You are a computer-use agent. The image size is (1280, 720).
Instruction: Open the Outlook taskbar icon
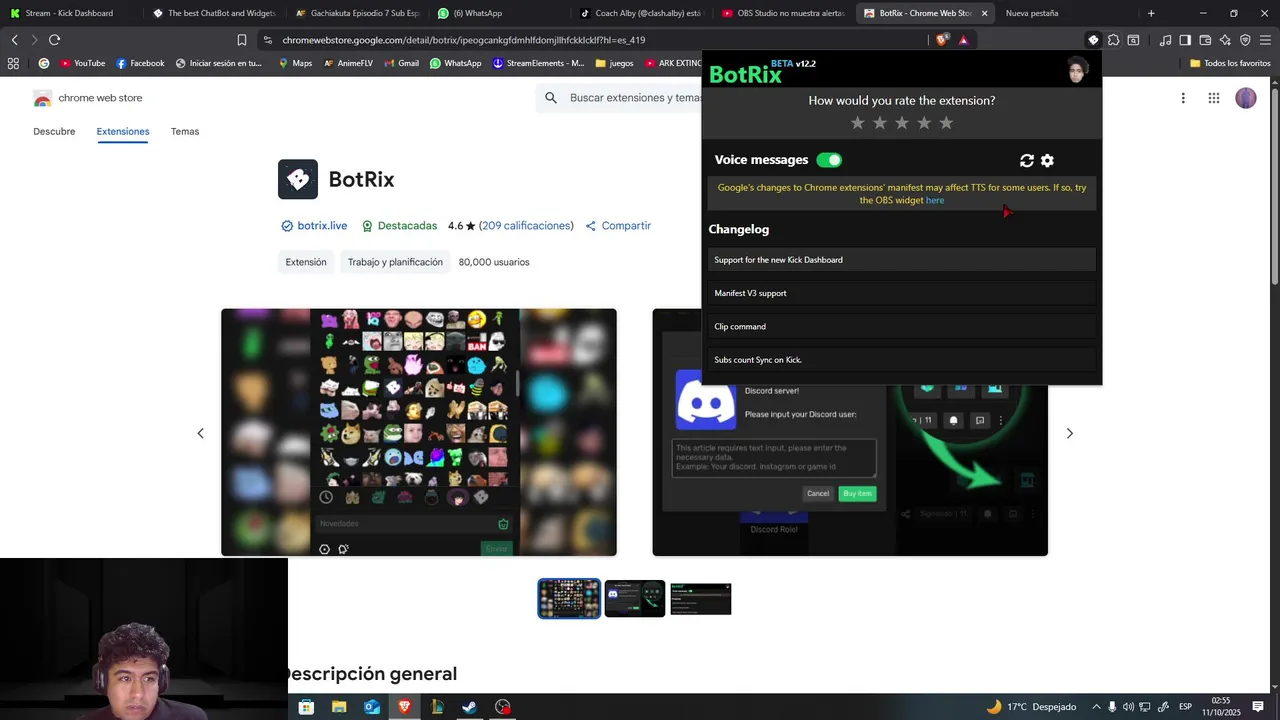[371, 707]
